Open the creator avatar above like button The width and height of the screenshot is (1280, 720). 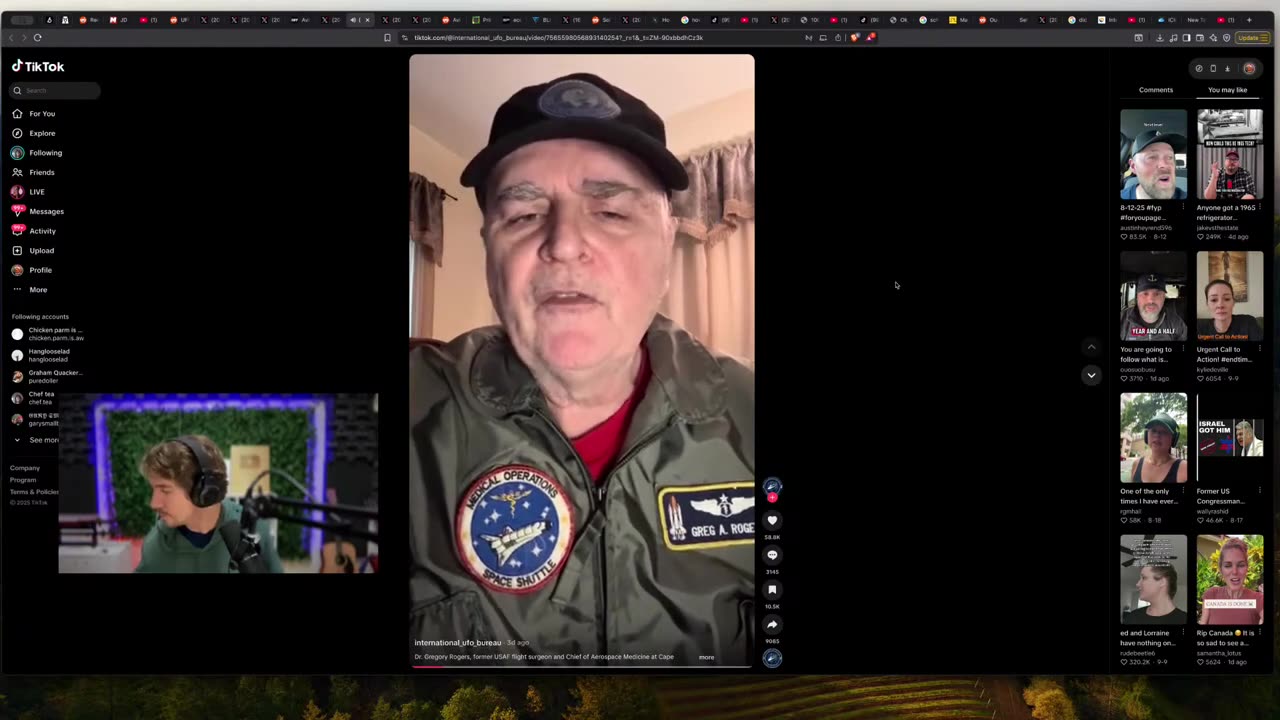(x=772, y=486)
